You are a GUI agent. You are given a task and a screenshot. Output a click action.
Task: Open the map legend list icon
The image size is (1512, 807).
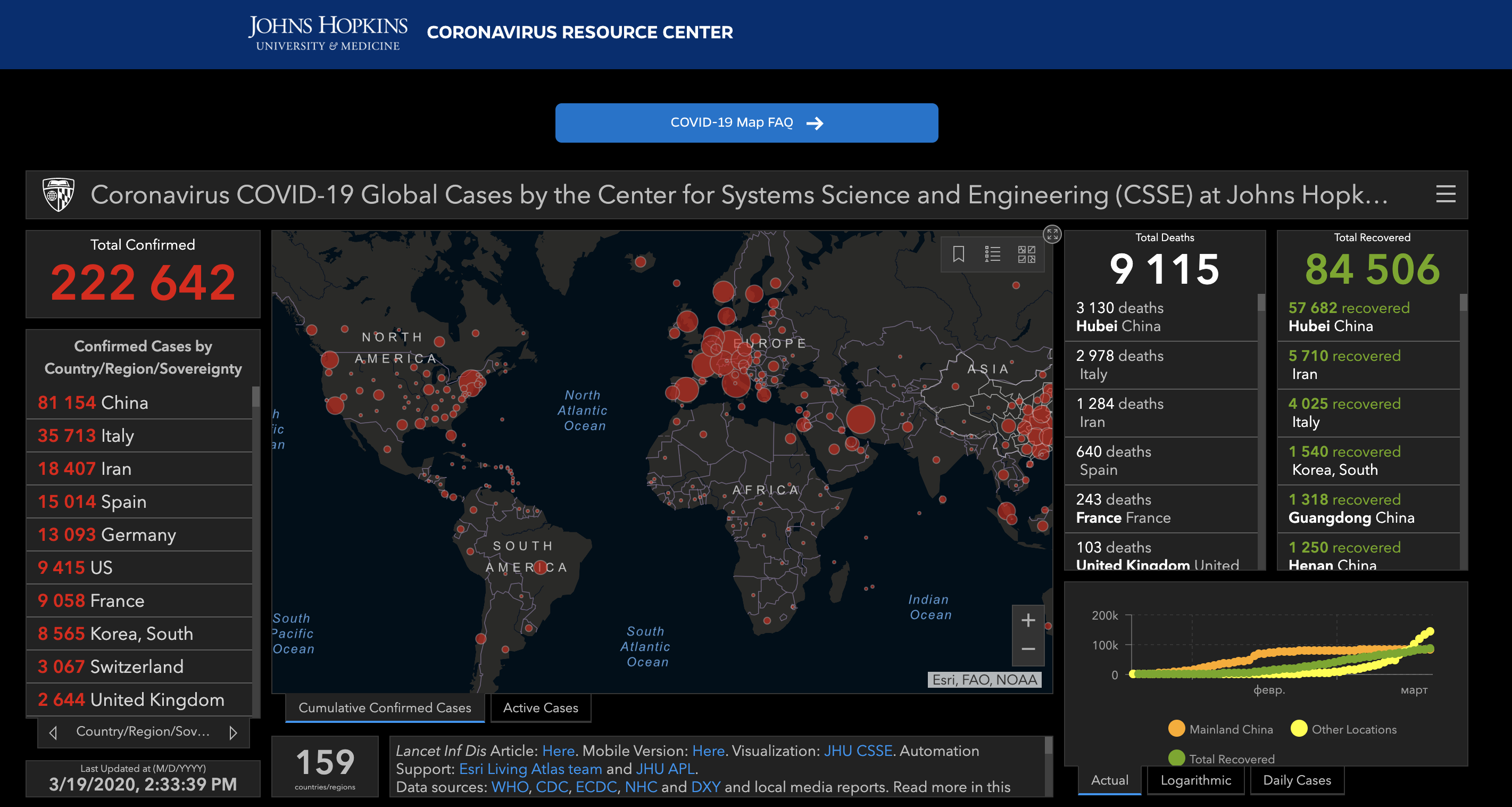[x=992, y=254]
